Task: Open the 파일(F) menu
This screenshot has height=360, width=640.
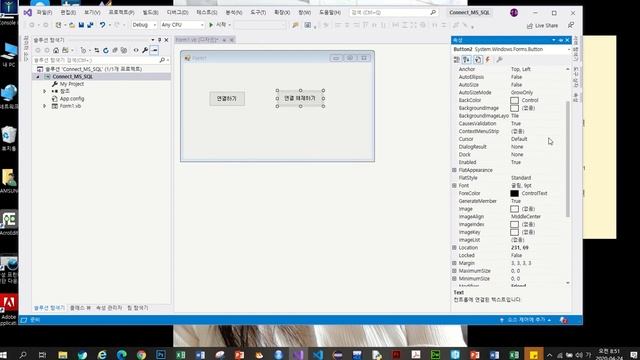Action: click(44, 13)
